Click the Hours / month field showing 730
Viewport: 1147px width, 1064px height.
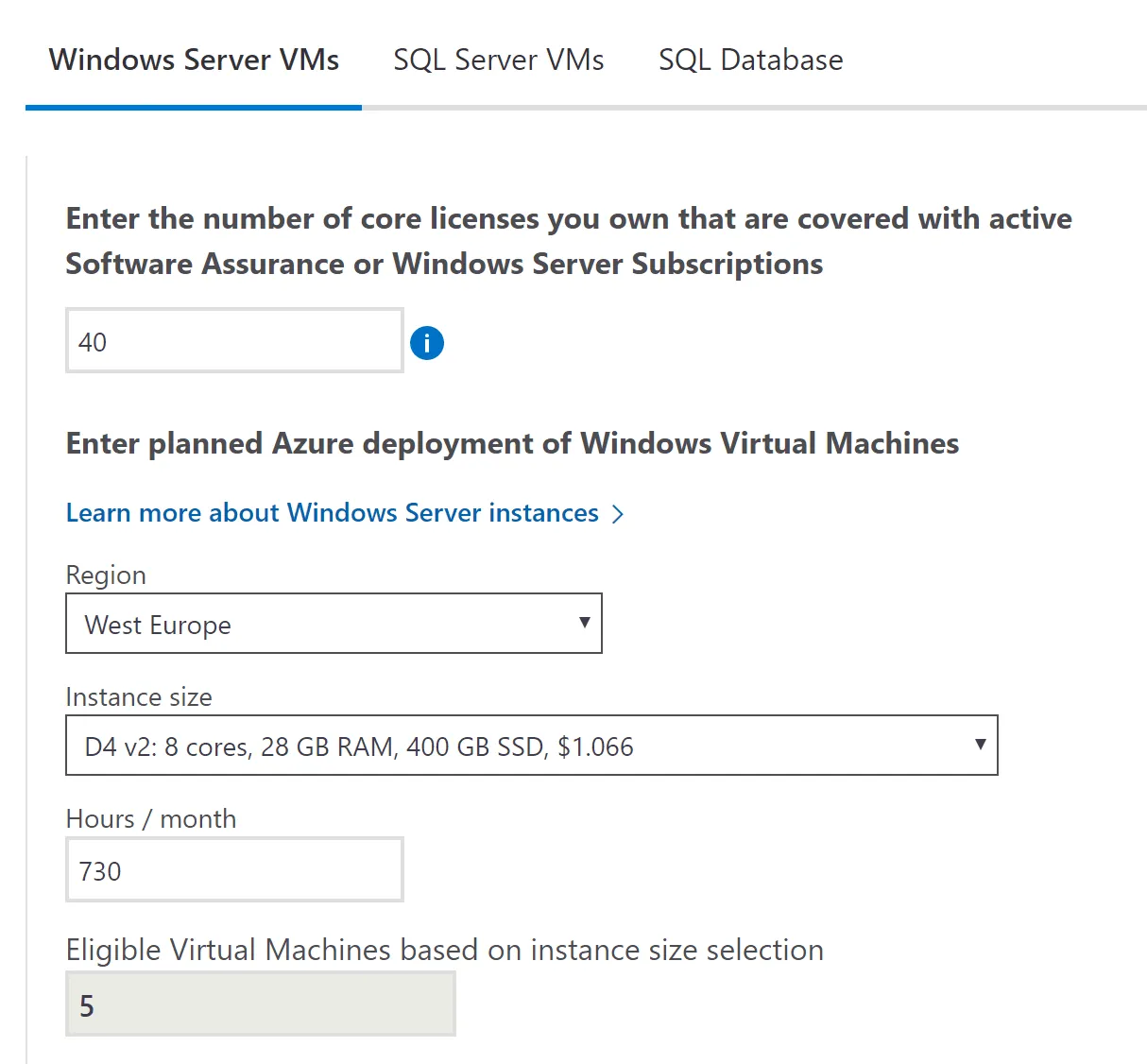[x=234, y=869]
